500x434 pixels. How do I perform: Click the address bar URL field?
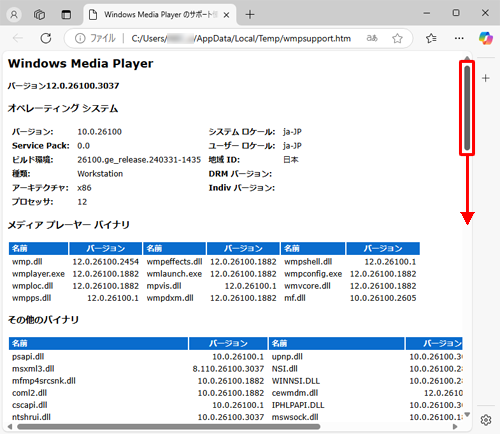(241, 39)
